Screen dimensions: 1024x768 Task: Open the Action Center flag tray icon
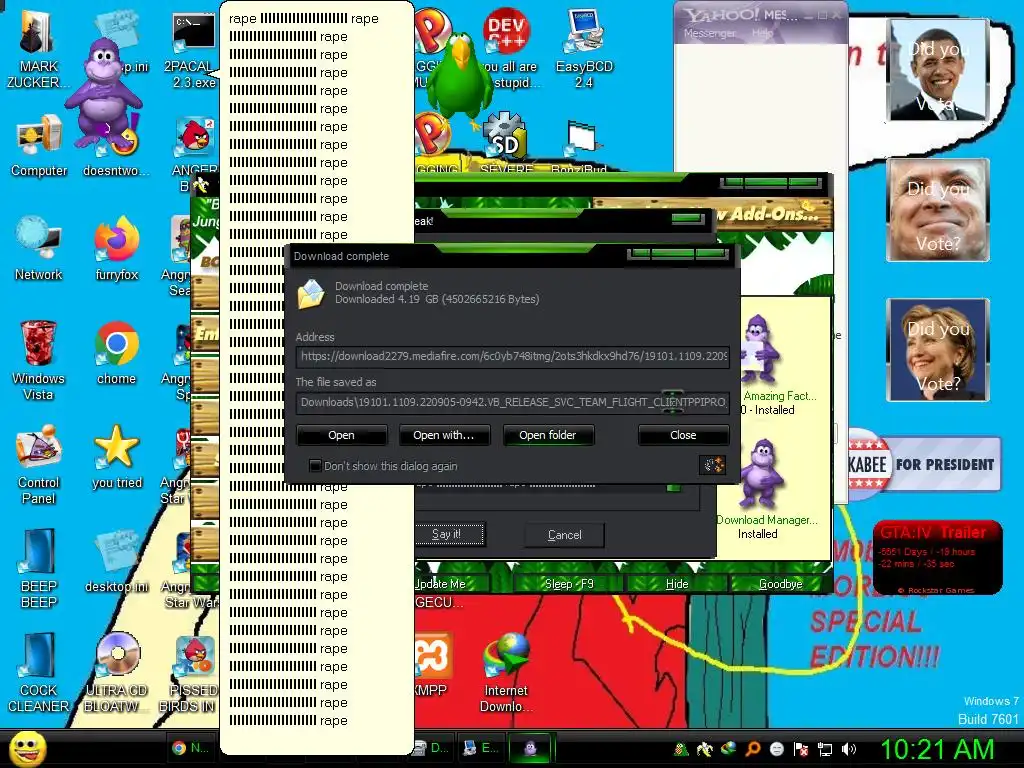pos(801,749)
